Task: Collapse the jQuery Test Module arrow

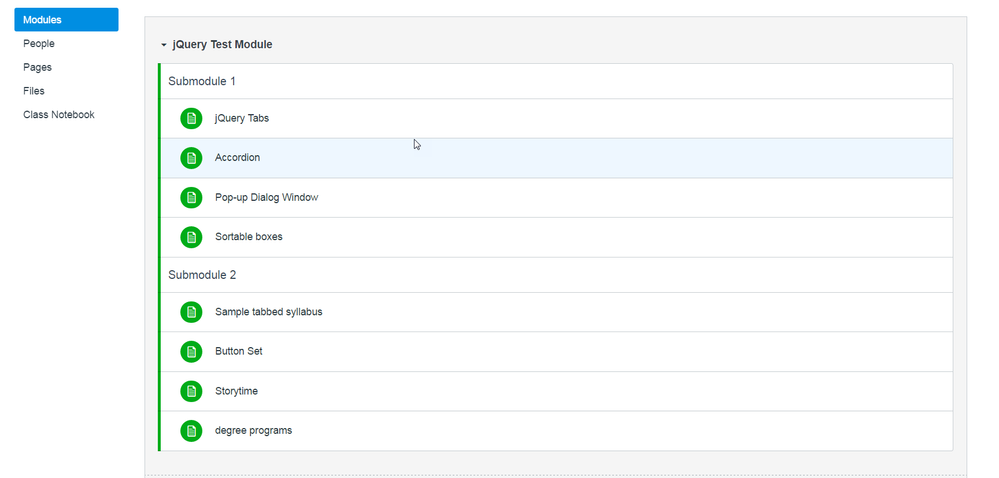Action: 164,45
